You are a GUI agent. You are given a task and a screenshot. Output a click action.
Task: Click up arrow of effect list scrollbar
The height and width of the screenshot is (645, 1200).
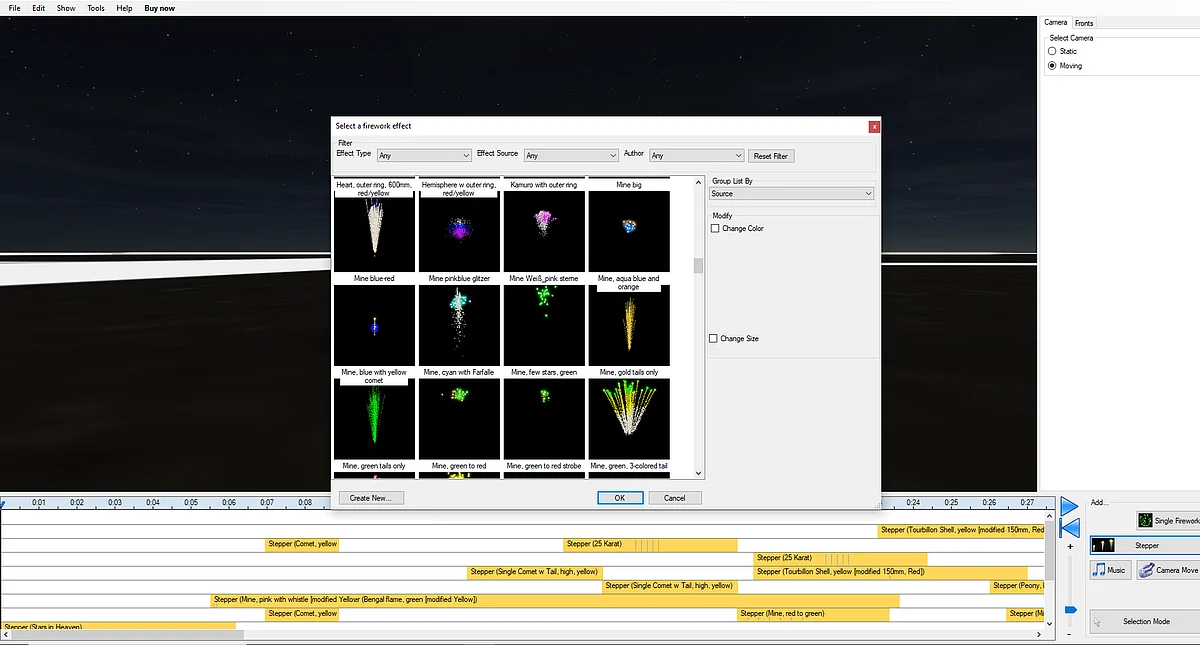click(699, 182)
